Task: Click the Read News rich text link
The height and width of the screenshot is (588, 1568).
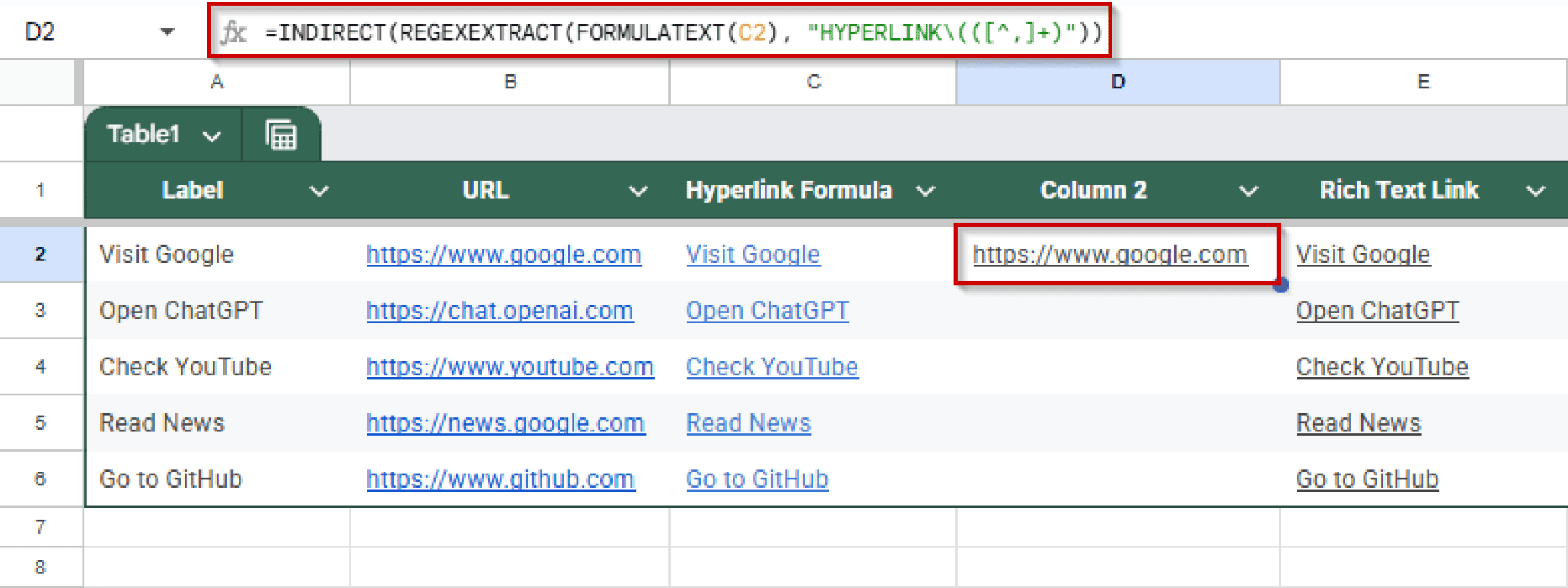Action: click(1357, 423)
